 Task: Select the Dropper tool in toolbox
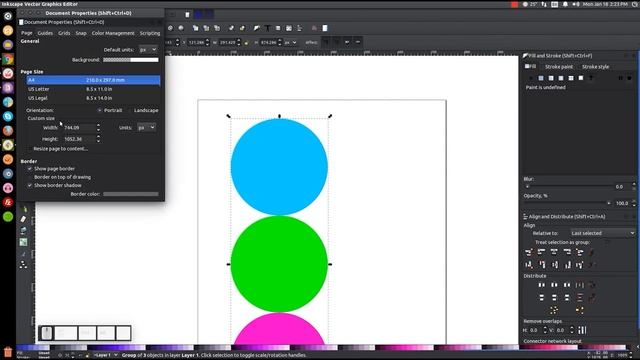pyautogui.click(x=23, y=253)
